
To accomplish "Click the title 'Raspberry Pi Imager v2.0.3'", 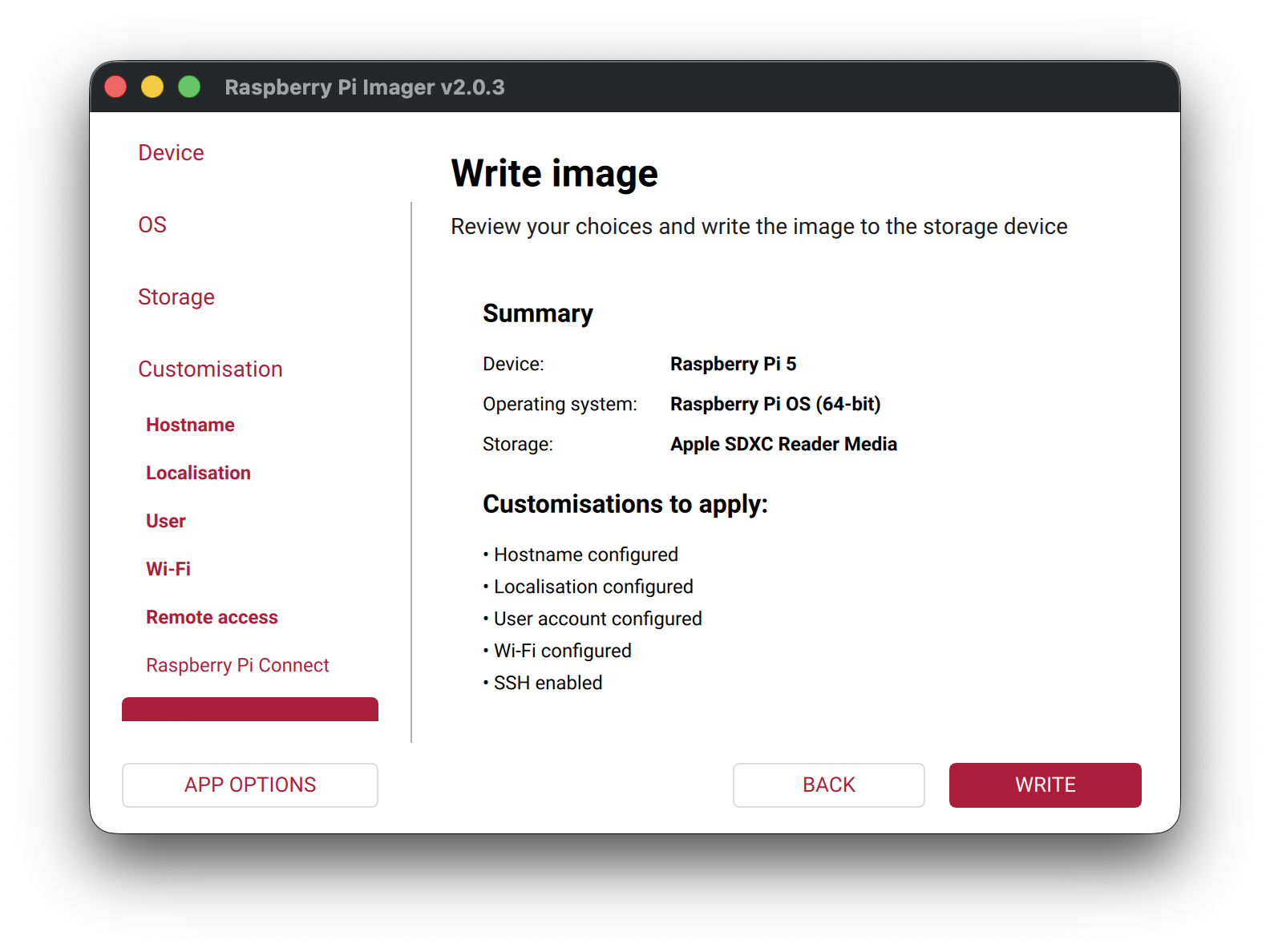I will click(365, 87).
